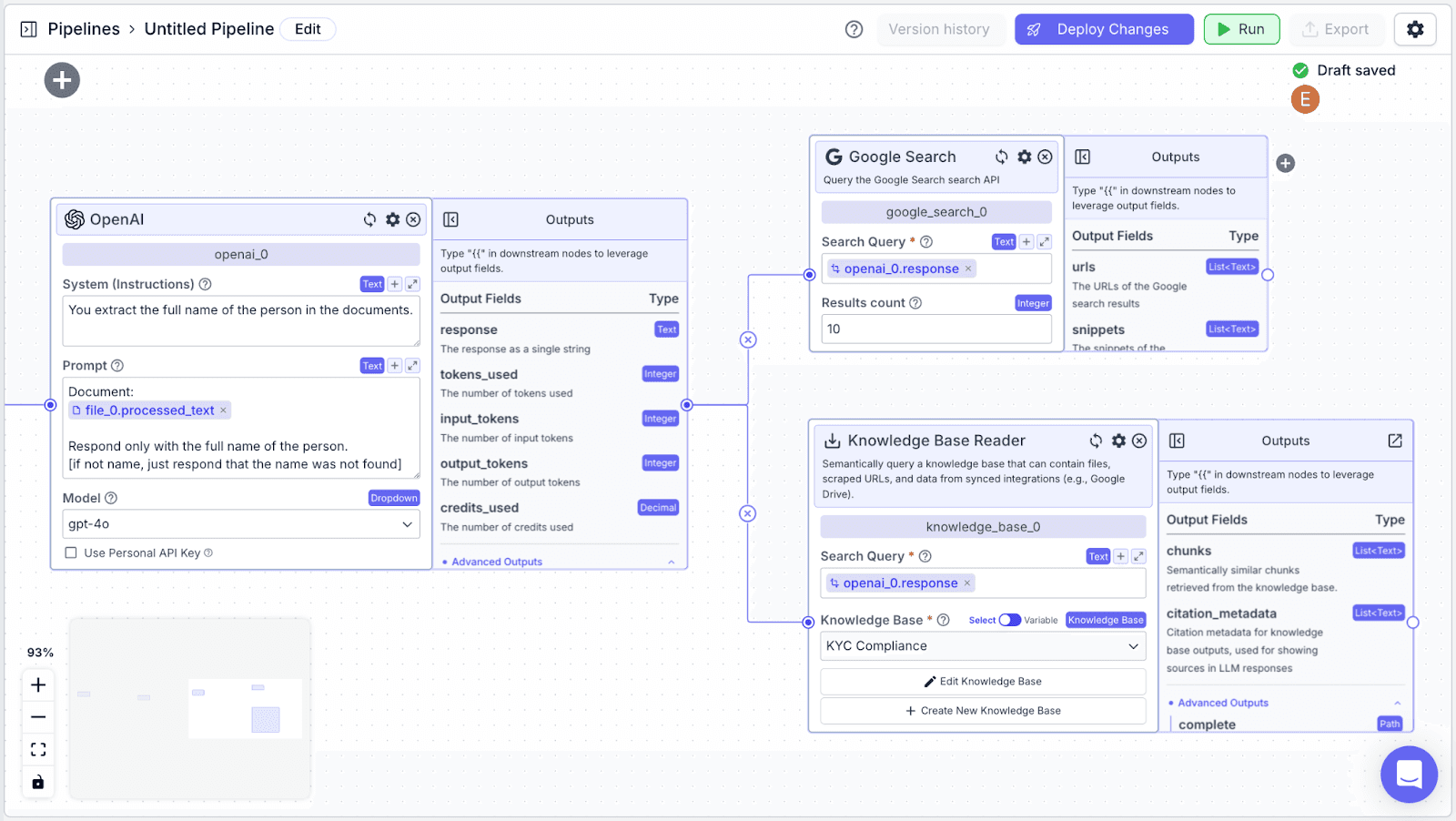Remove openai_0.response chip in Google Search Query
1456x821 pixels.
(968, 269)
